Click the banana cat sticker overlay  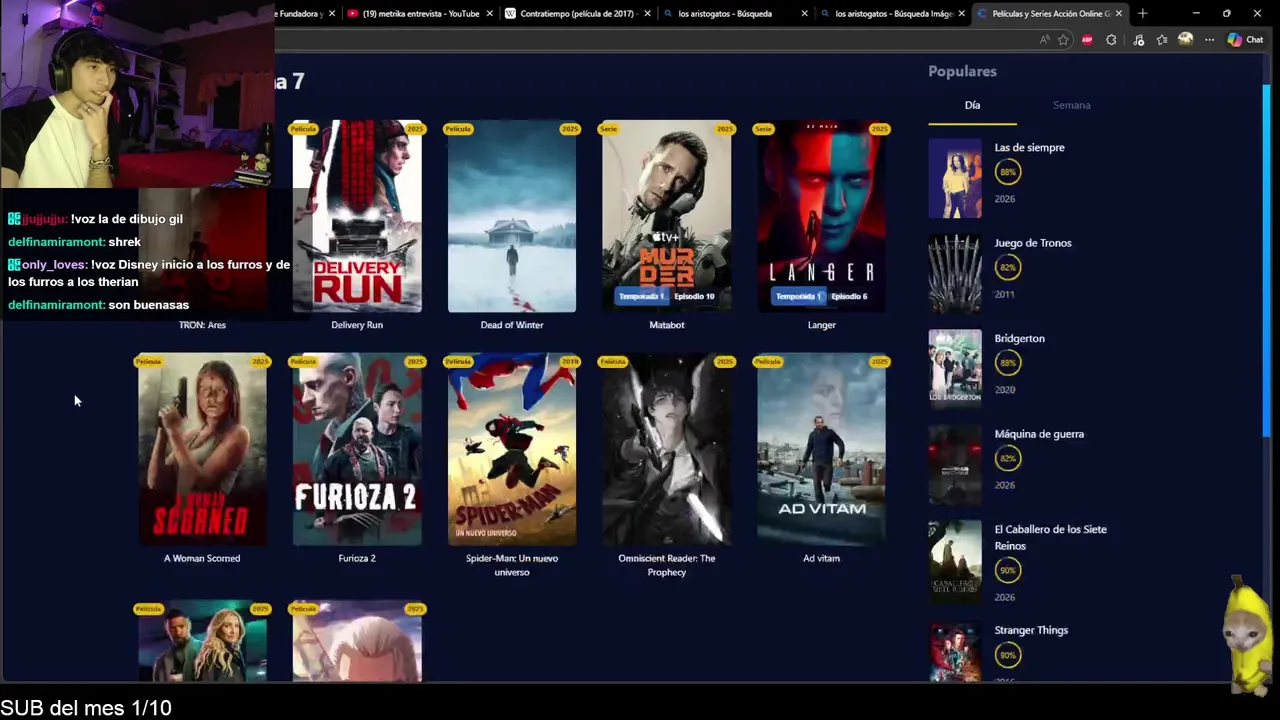pyautogui.click(x=1246, y=636)
